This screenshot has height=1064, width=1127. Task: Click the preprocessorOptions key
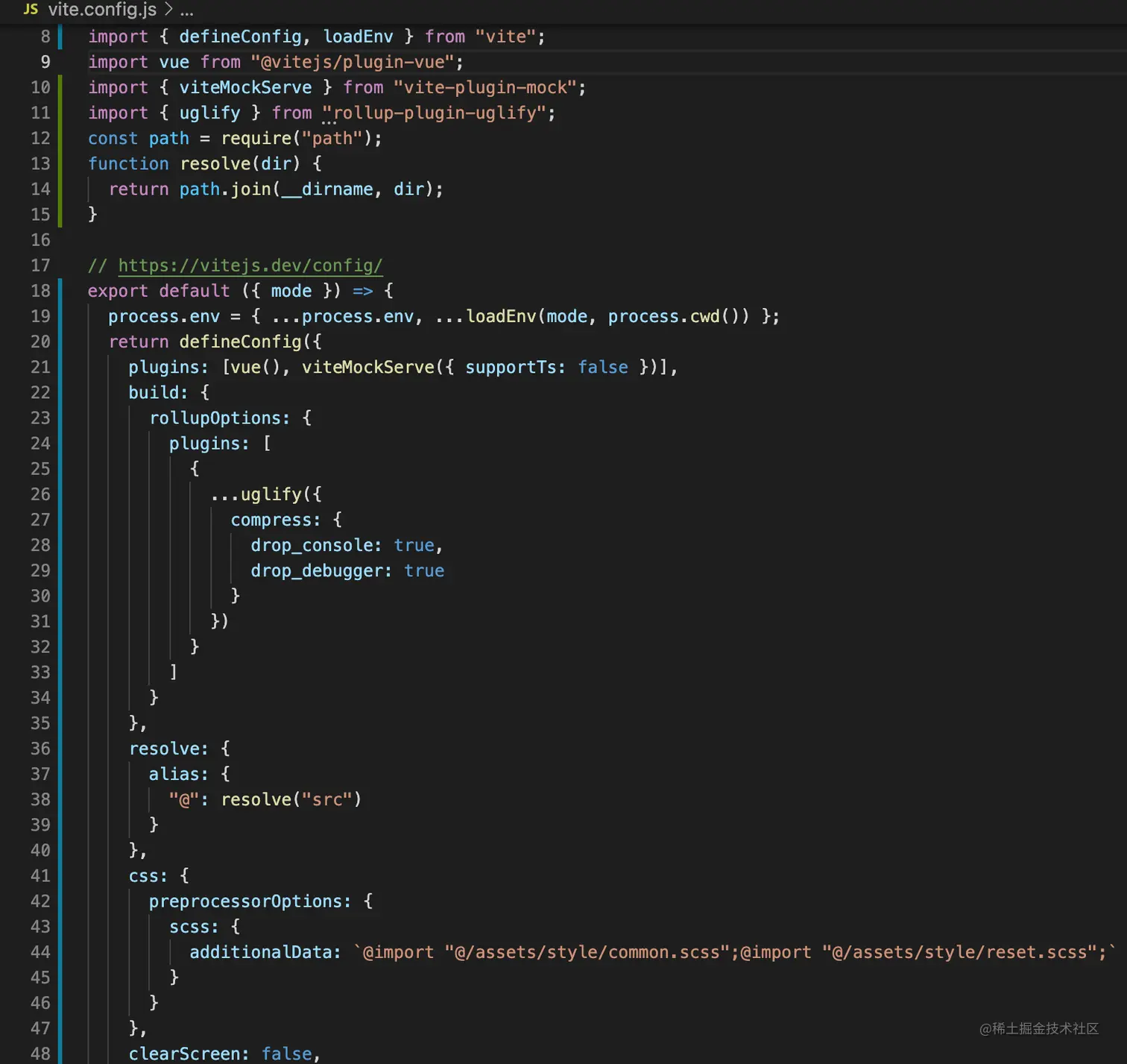tap(245, 901)
